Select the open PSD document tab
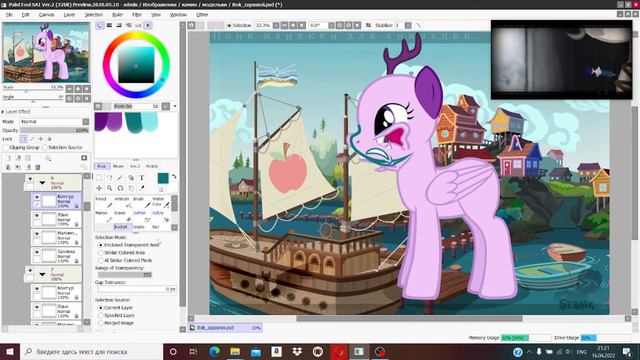The width and height of the screenshot is (640, 360). [224, 328]
